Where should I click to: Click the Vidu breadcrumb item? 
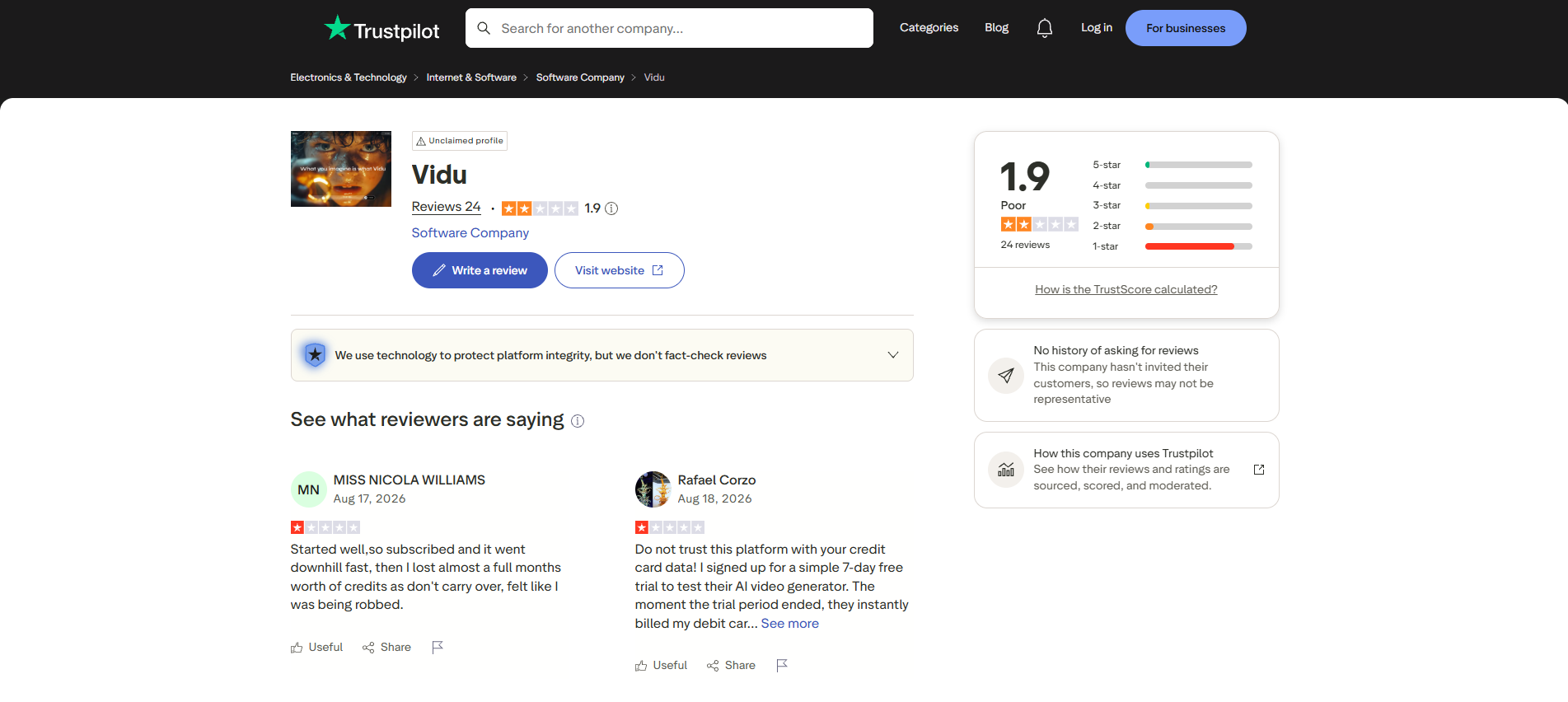[654, 77]
